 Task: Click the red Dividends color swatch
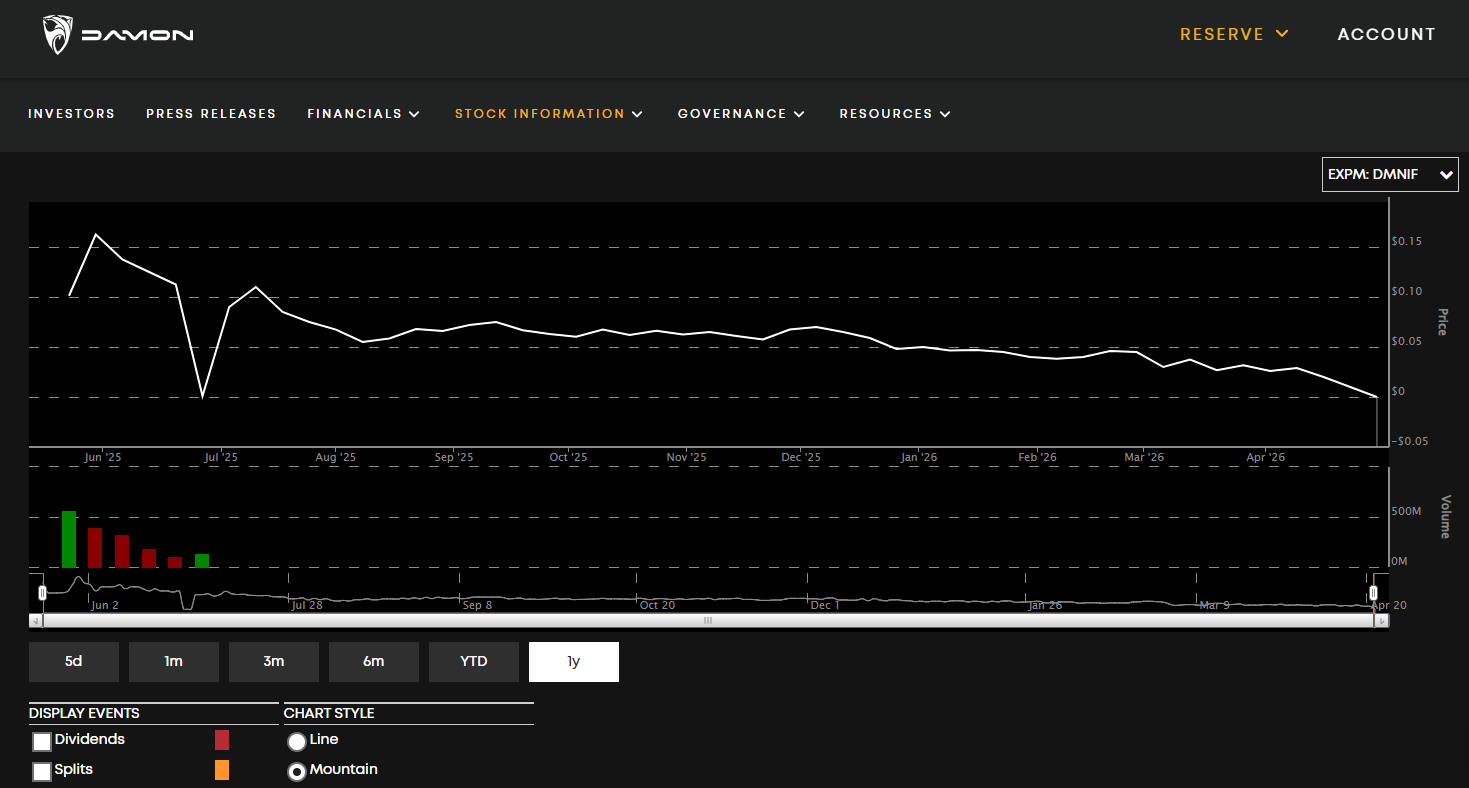click(x=222, y=740)
